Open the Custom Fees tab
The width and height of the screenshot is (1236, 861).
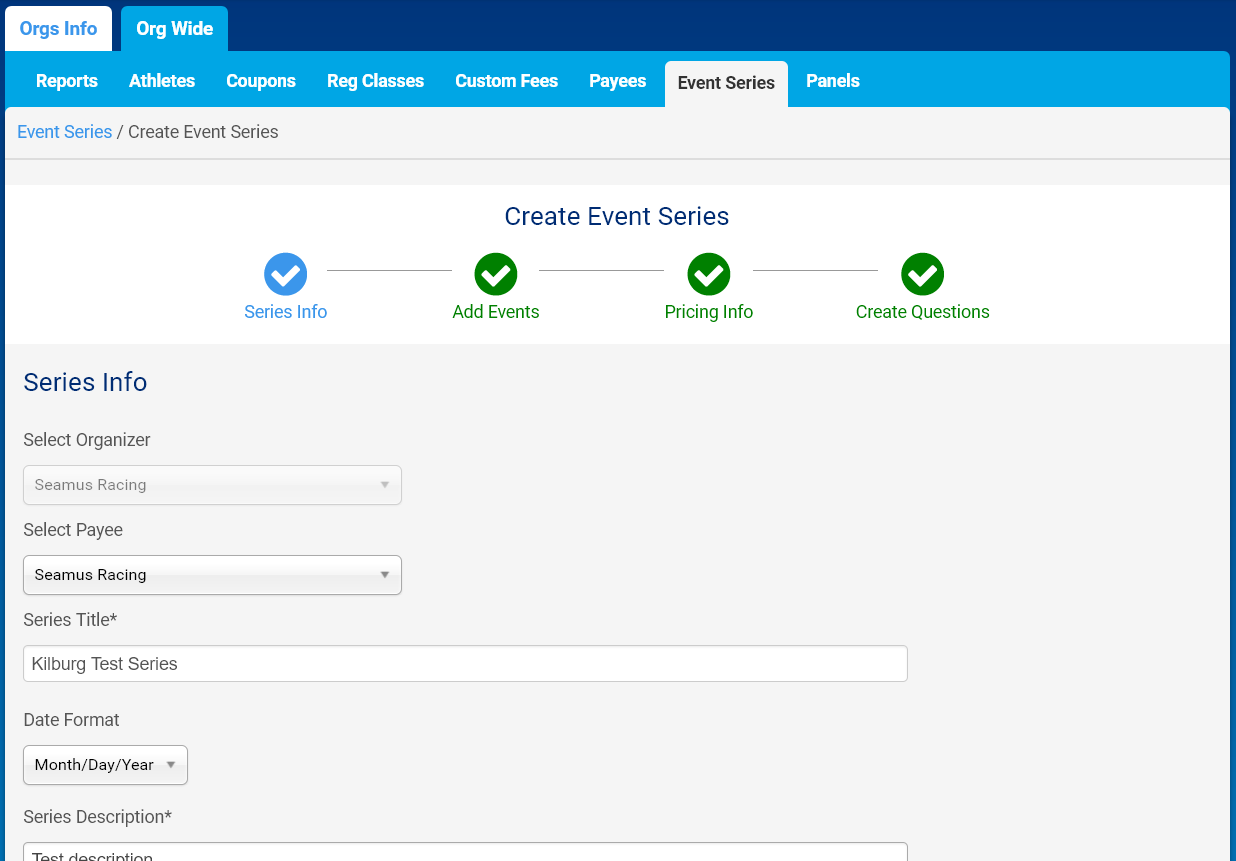(x=506, y=81)
